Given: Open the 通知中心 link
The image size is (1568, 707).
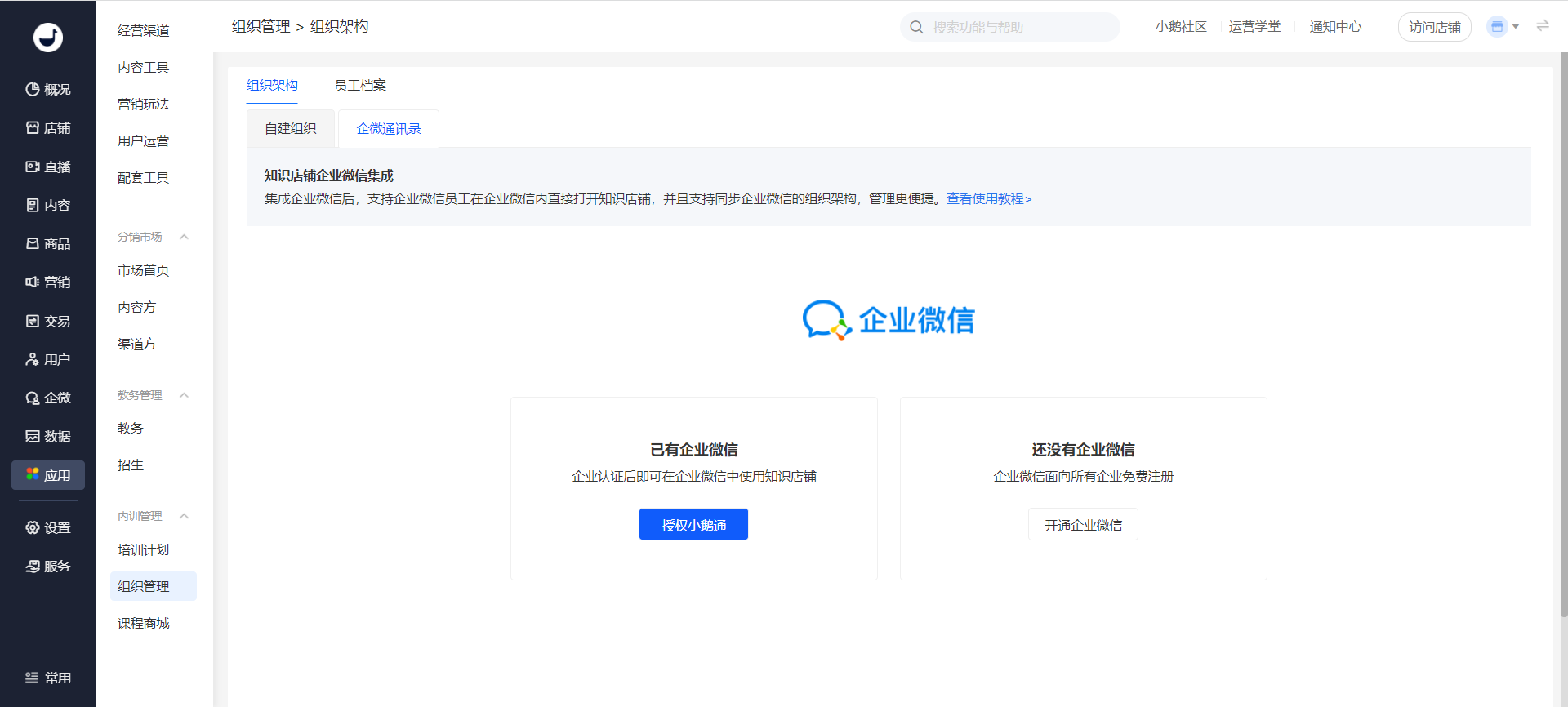Looking at the screenshot, I should point(1336,27).
